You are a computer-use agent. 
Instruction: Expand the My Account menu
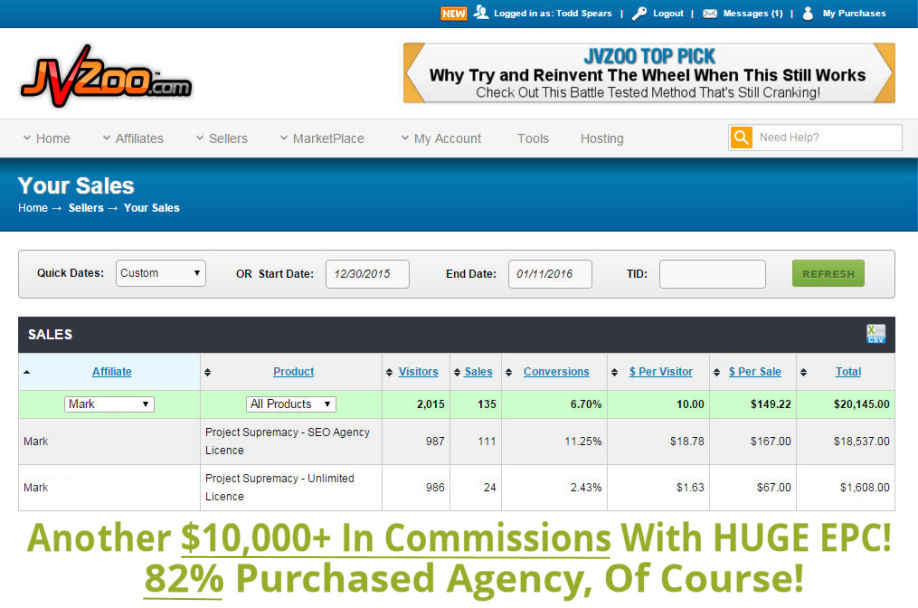(441, 139)
